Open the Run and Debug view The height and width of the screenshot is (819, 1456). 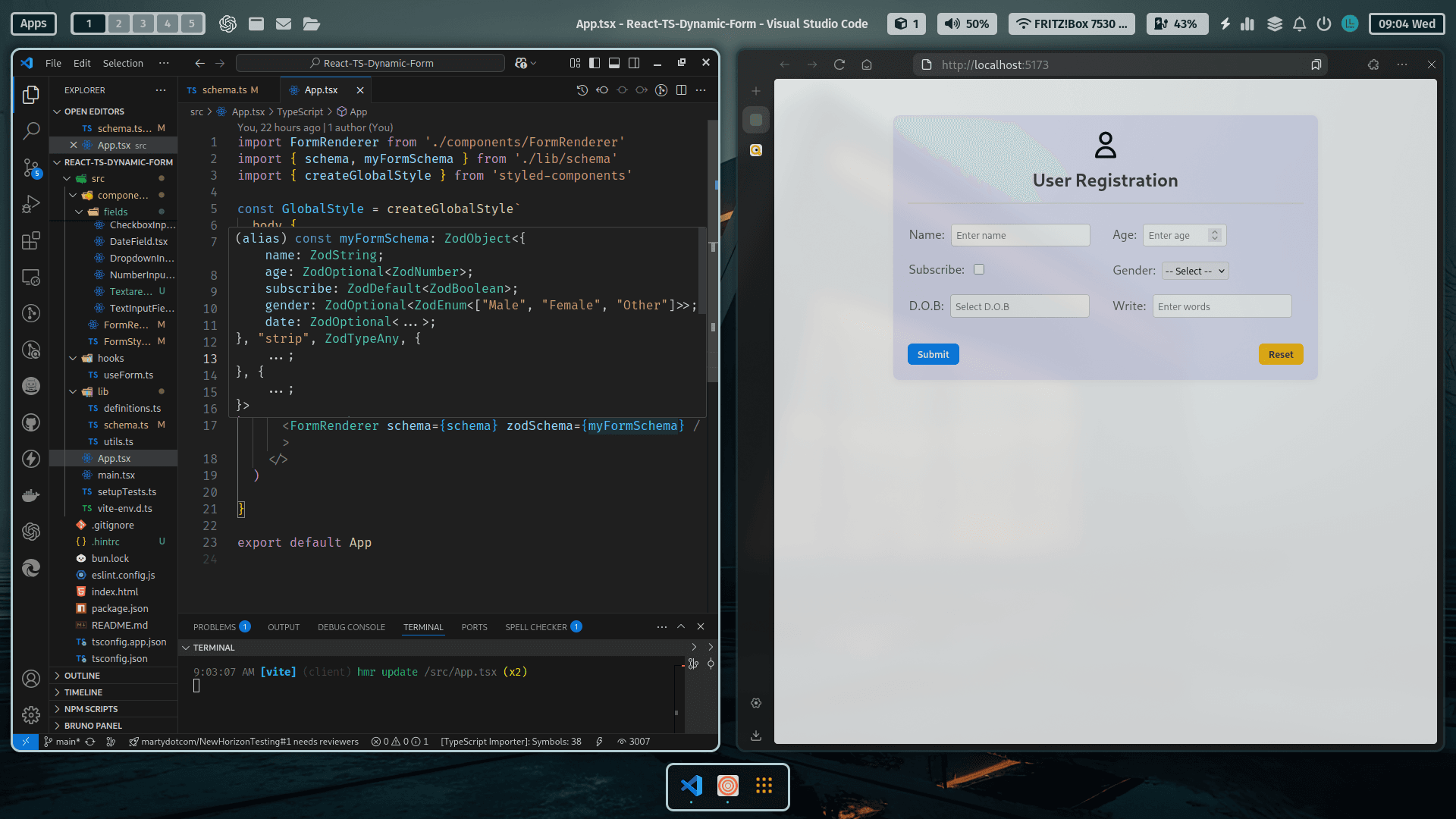coord(31,204)
